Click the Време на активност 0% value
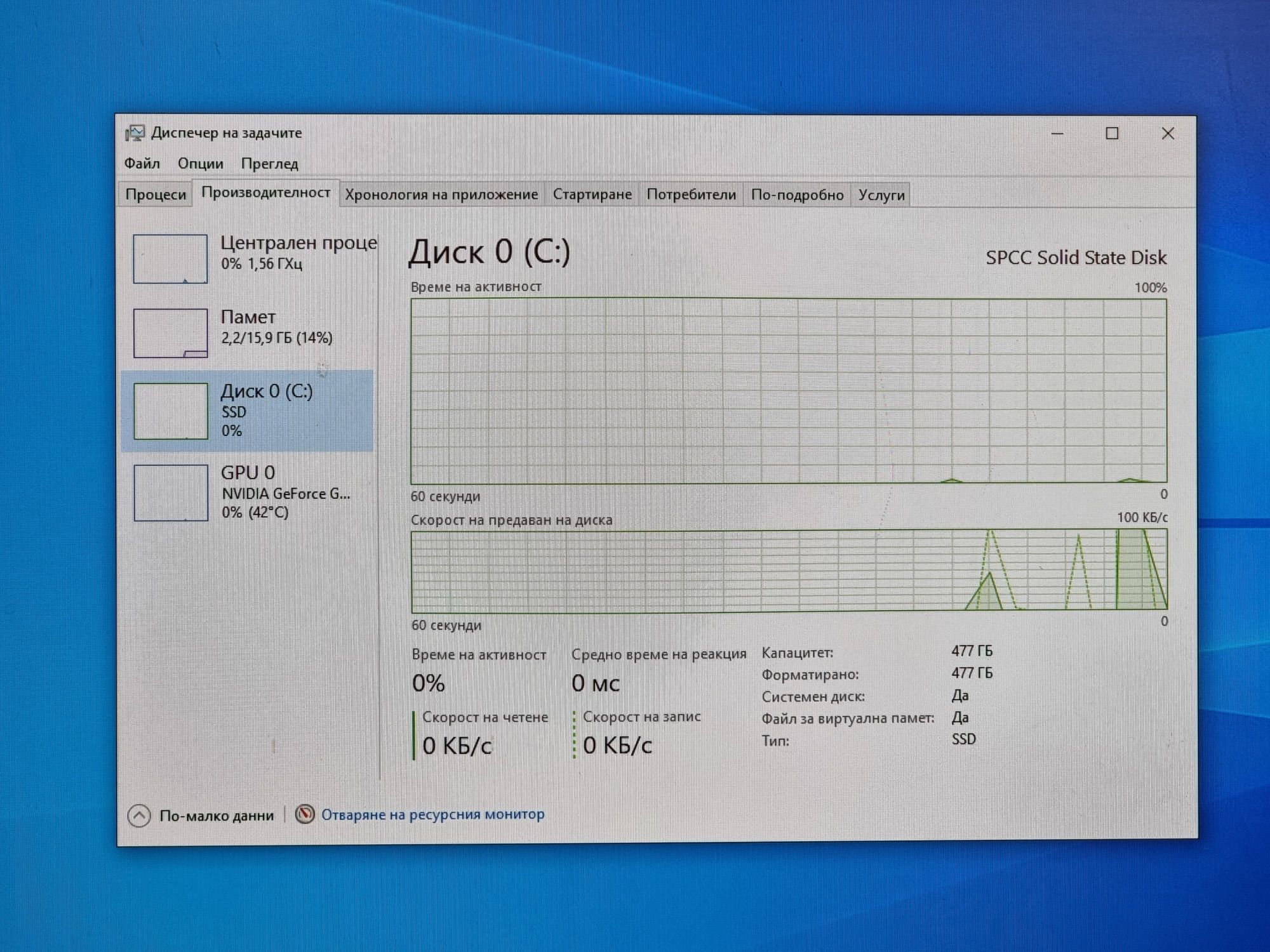 click(x=429, y=684)
